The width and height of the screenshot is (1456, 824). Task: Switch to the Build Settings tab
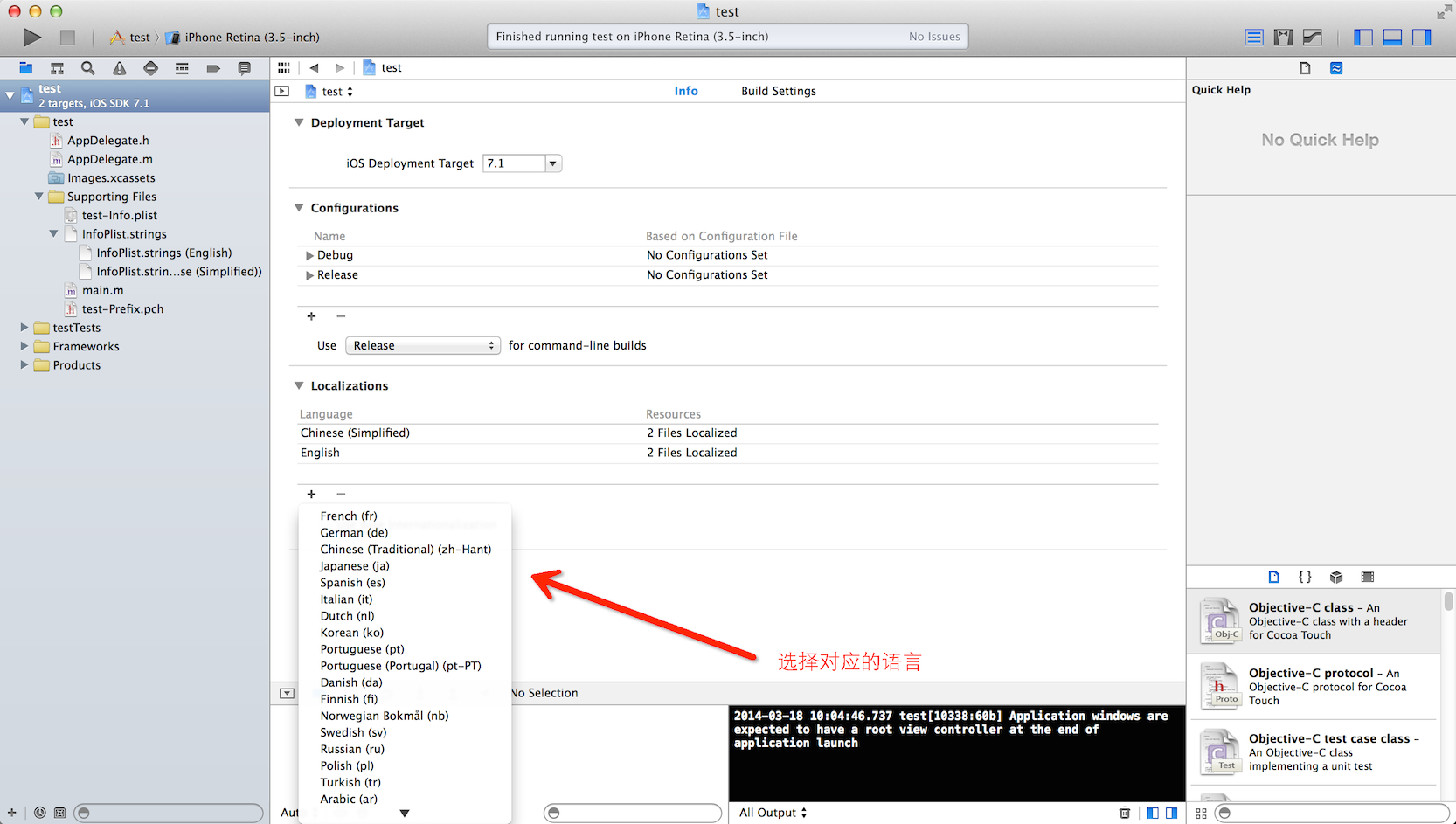[779, 91]
